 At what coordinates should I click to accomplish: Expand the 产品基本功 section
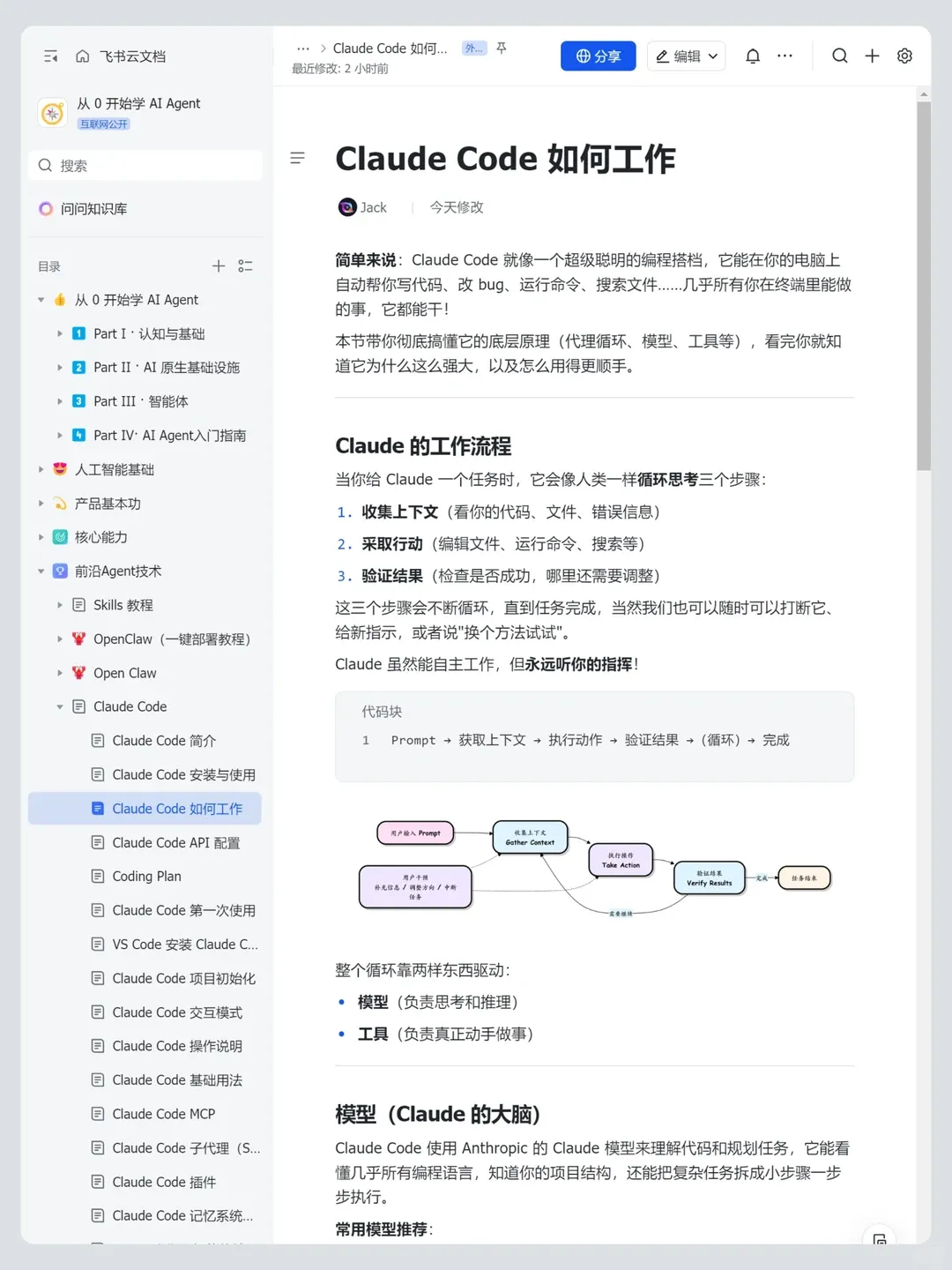[x=41, y=504]
